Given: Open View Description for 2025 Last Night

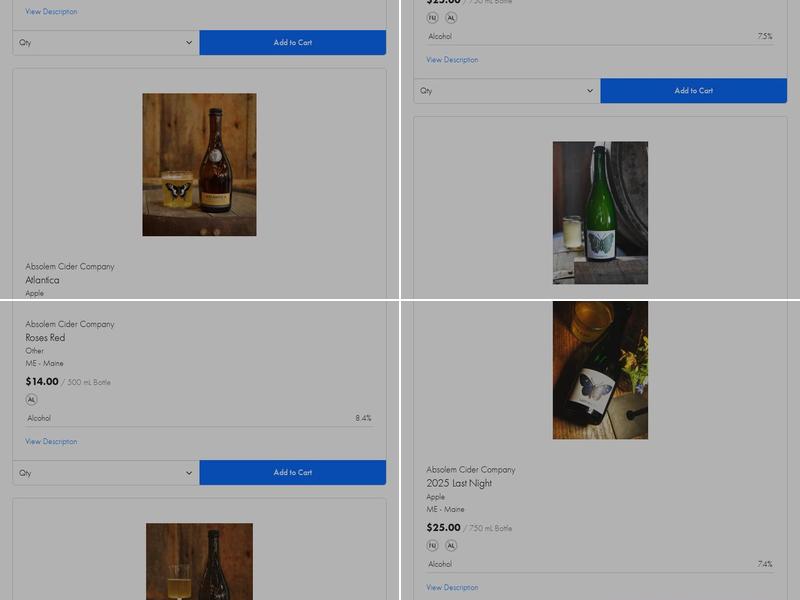Looking at the screenshot, I should [x=452, y=587].
